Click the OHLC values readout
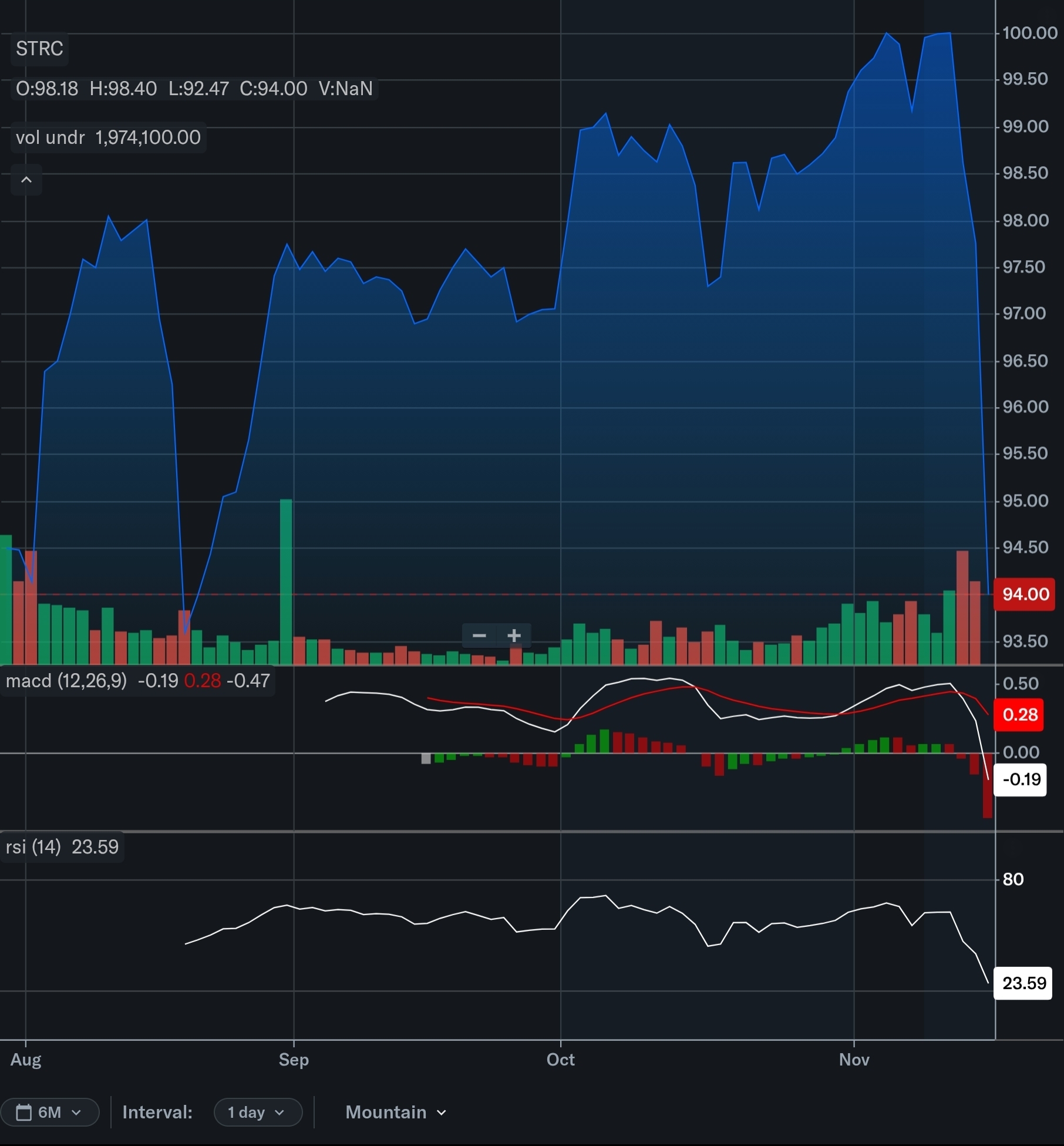1064x1146 pixels. tap(194, 89)
